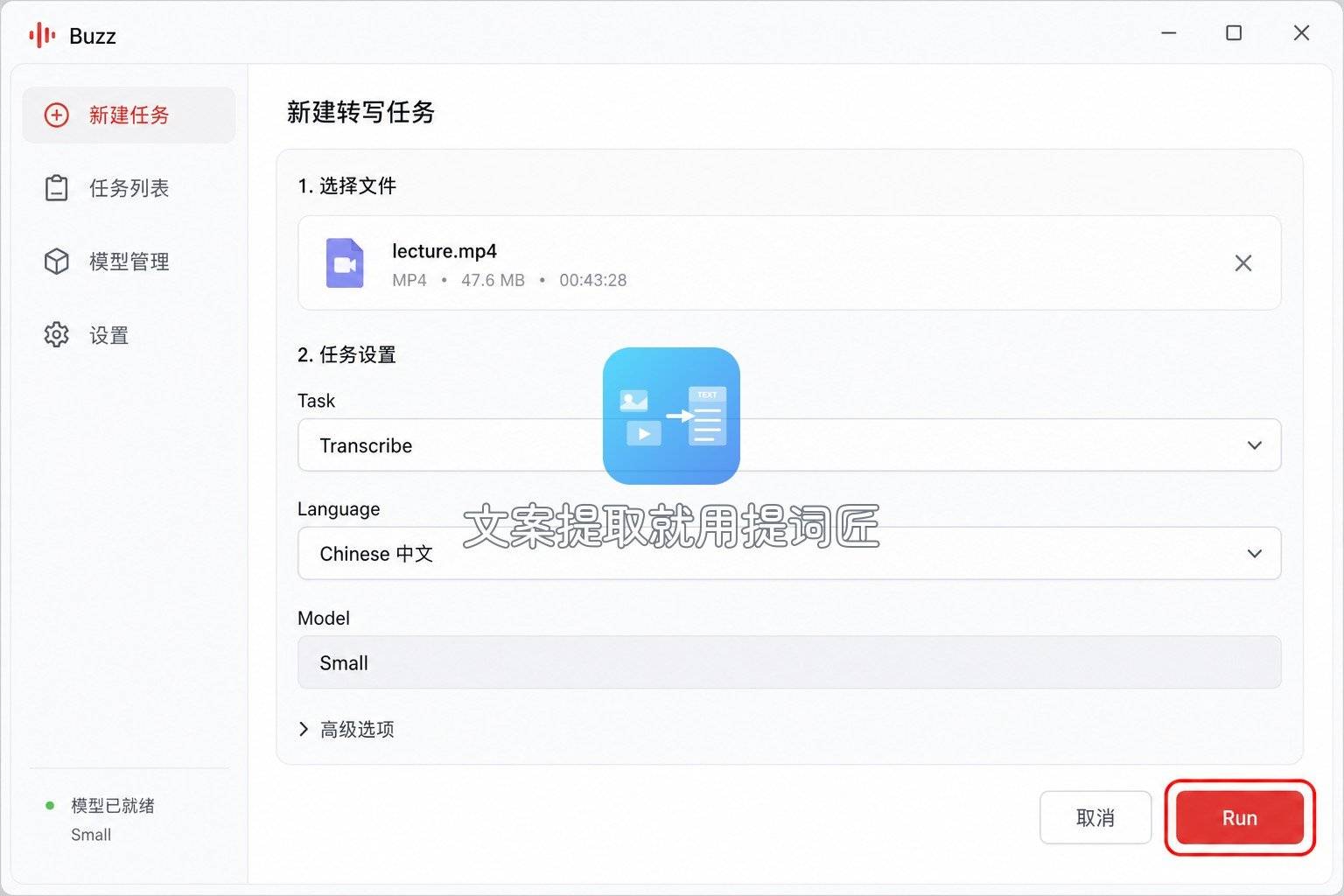Minimize the Buzz window
Viewport: 1344px width, 896px height.
pyautogui.click(x=1168, y=33)
